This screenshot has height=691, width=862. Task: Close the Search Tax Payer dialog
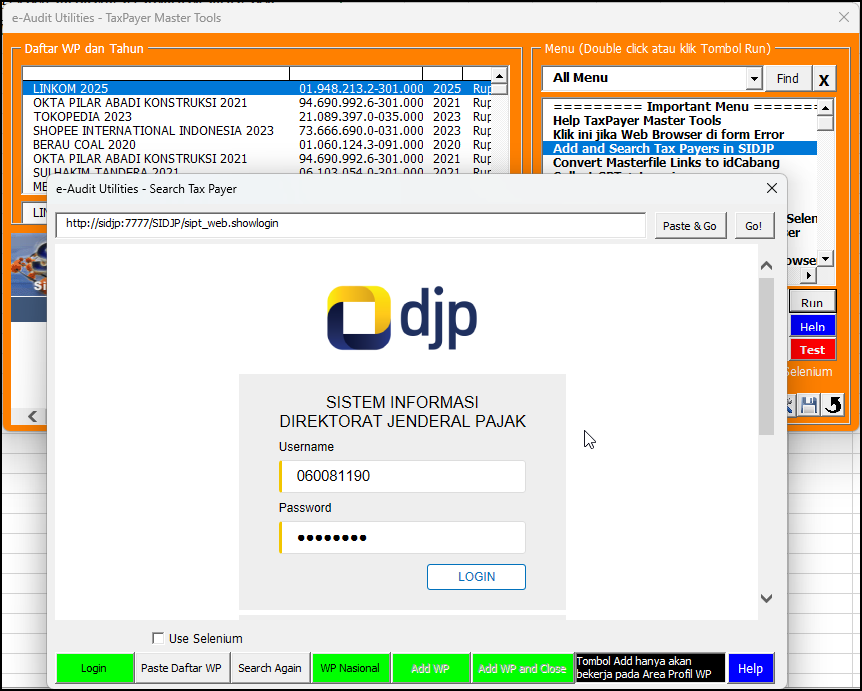click(x=771, y=188)
